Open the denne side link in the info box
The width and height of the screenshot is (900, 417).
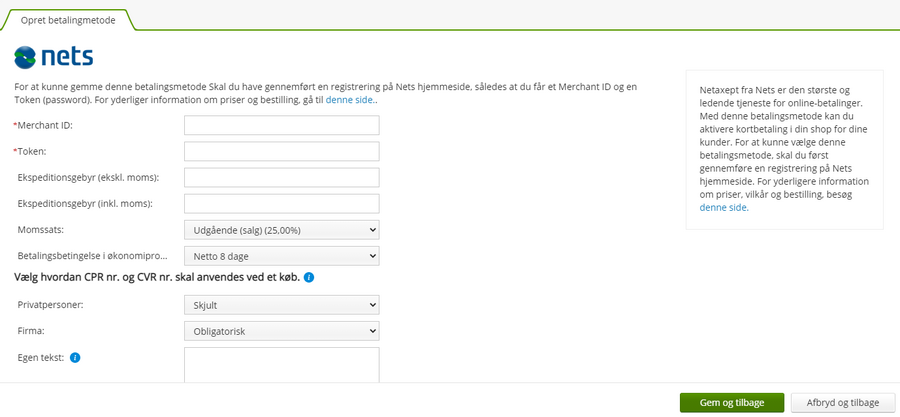tap(723, 208)
